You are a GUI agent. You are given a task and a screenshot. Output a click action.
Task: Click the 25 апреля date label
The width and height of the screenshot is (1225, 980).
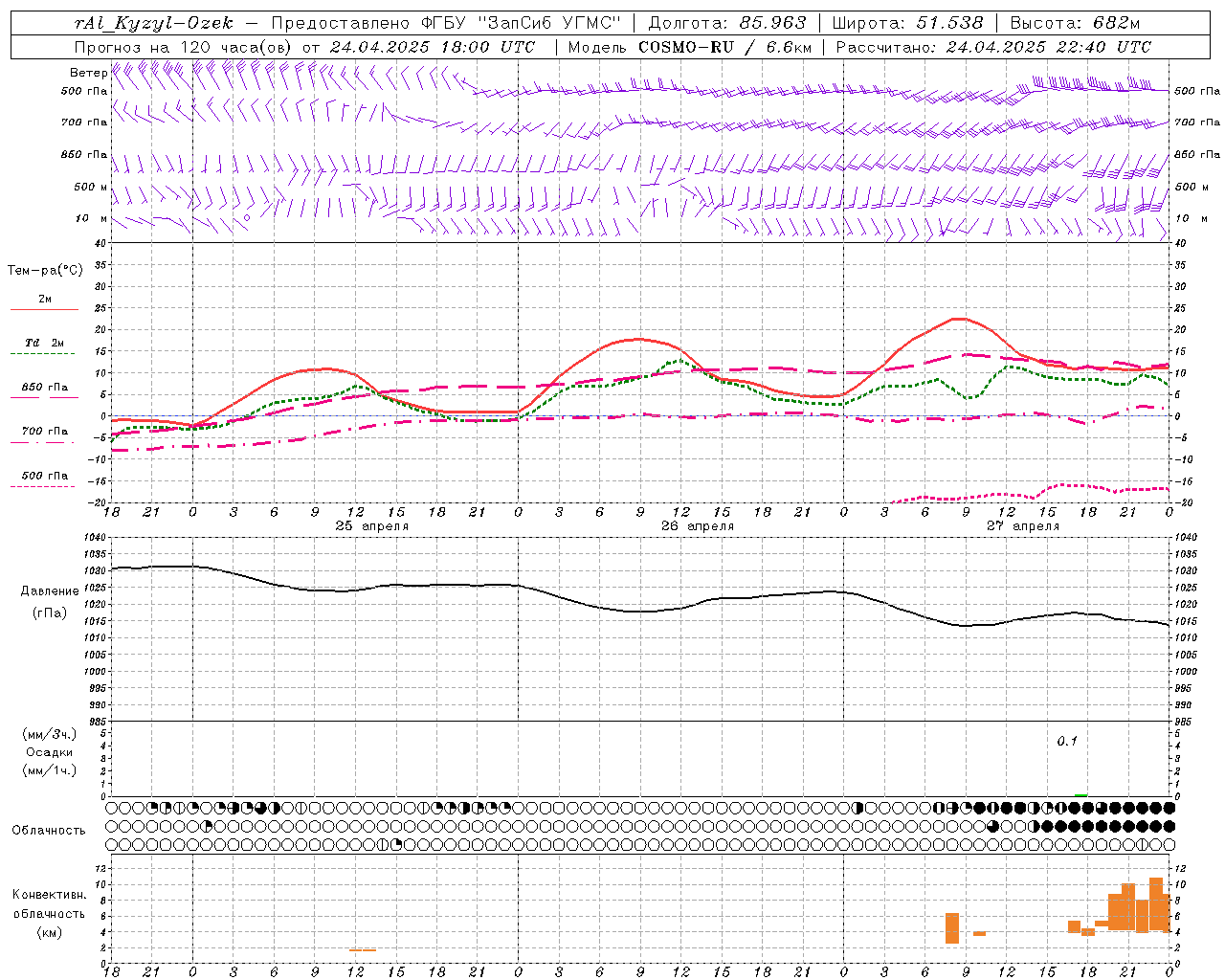[371, 526]
